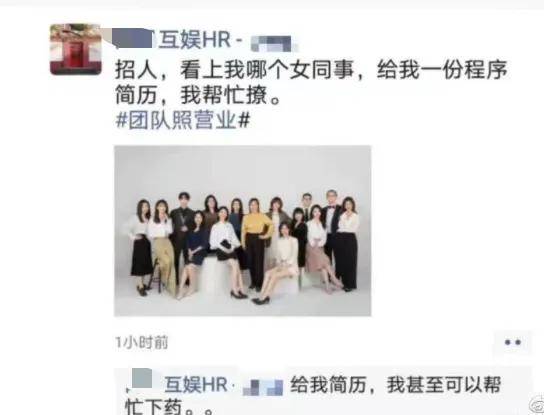Image resolution: width=544 pixels, height=415 pixels.
Task: Open the #团队照营业# hashtag topic
Action: pos(182,120)
